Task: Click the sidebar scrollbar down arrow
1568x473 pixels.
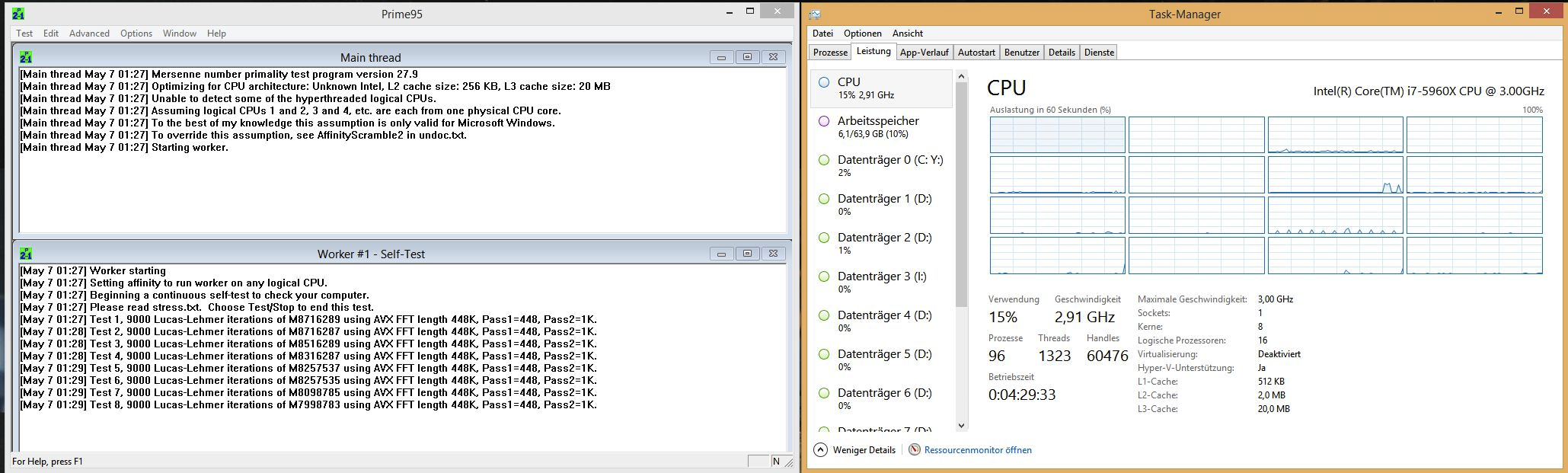Action: coord(961,426)
